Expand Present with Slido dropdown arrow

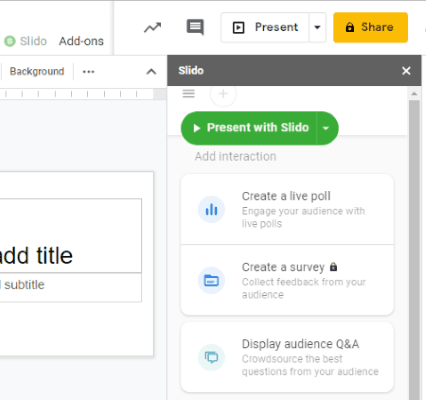(x=326, y=128)
